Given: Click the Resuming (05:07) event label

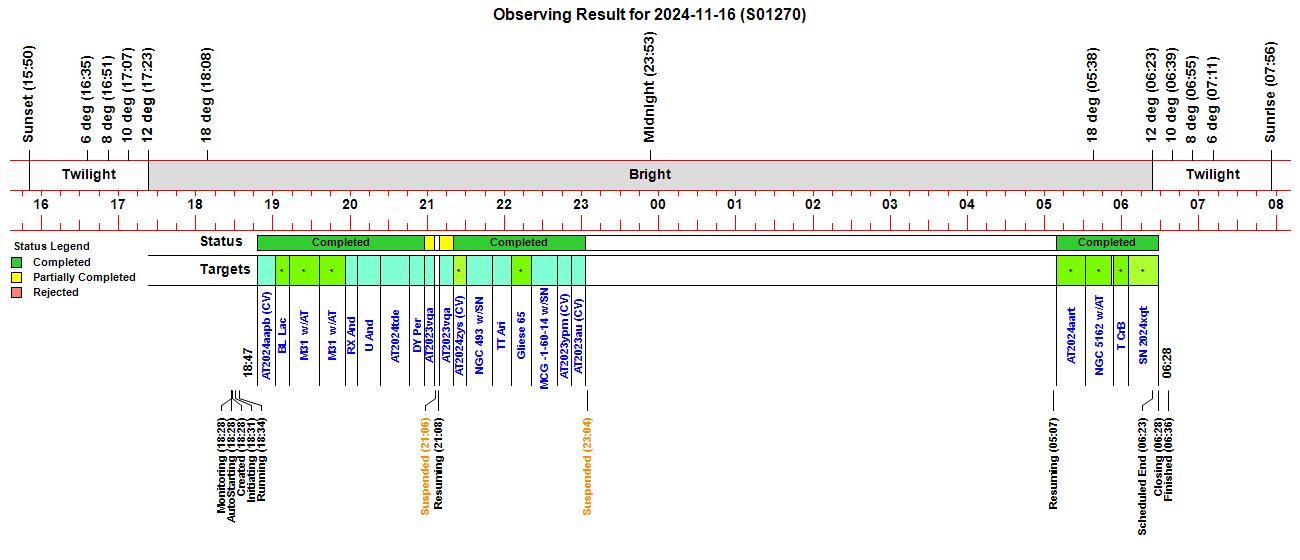Looking at the screenshot, I should [x=1053, y=462].
